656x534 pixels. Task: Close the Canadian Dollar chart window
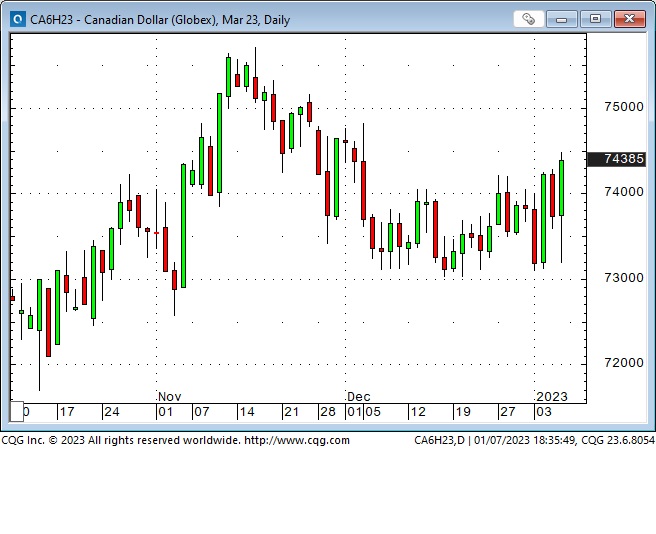pyautogui.click(x=630, y=19)
